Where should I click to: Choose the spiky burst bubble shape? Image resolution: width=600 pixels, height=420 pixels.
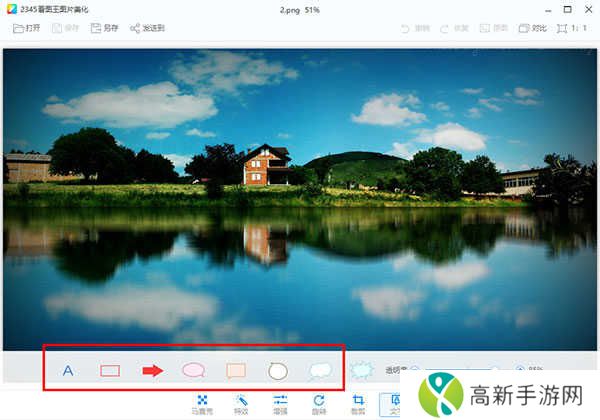361,371
